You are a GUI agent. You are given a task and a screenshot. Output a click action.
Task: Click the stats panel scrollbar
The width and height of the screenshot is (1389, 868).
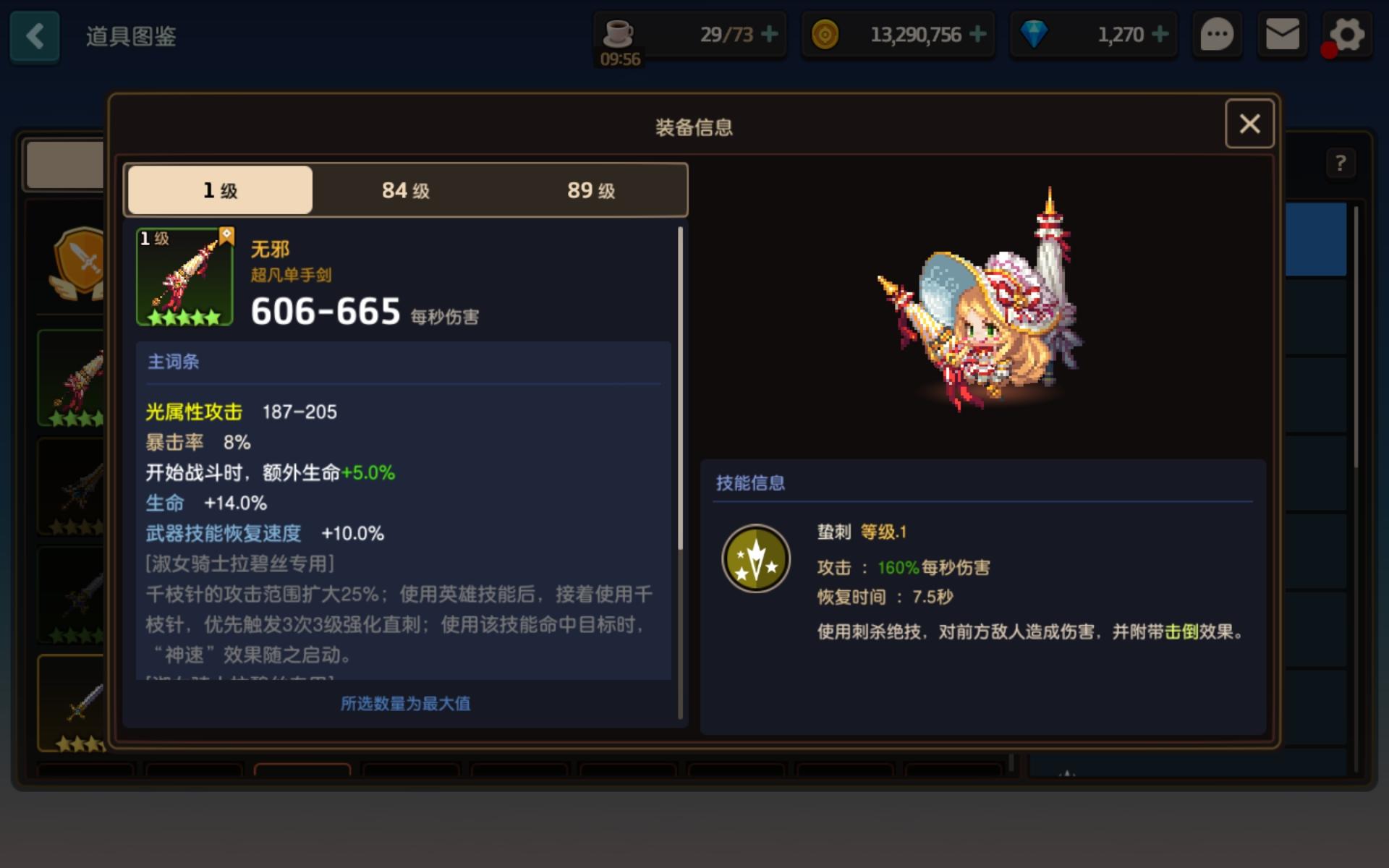680,388
